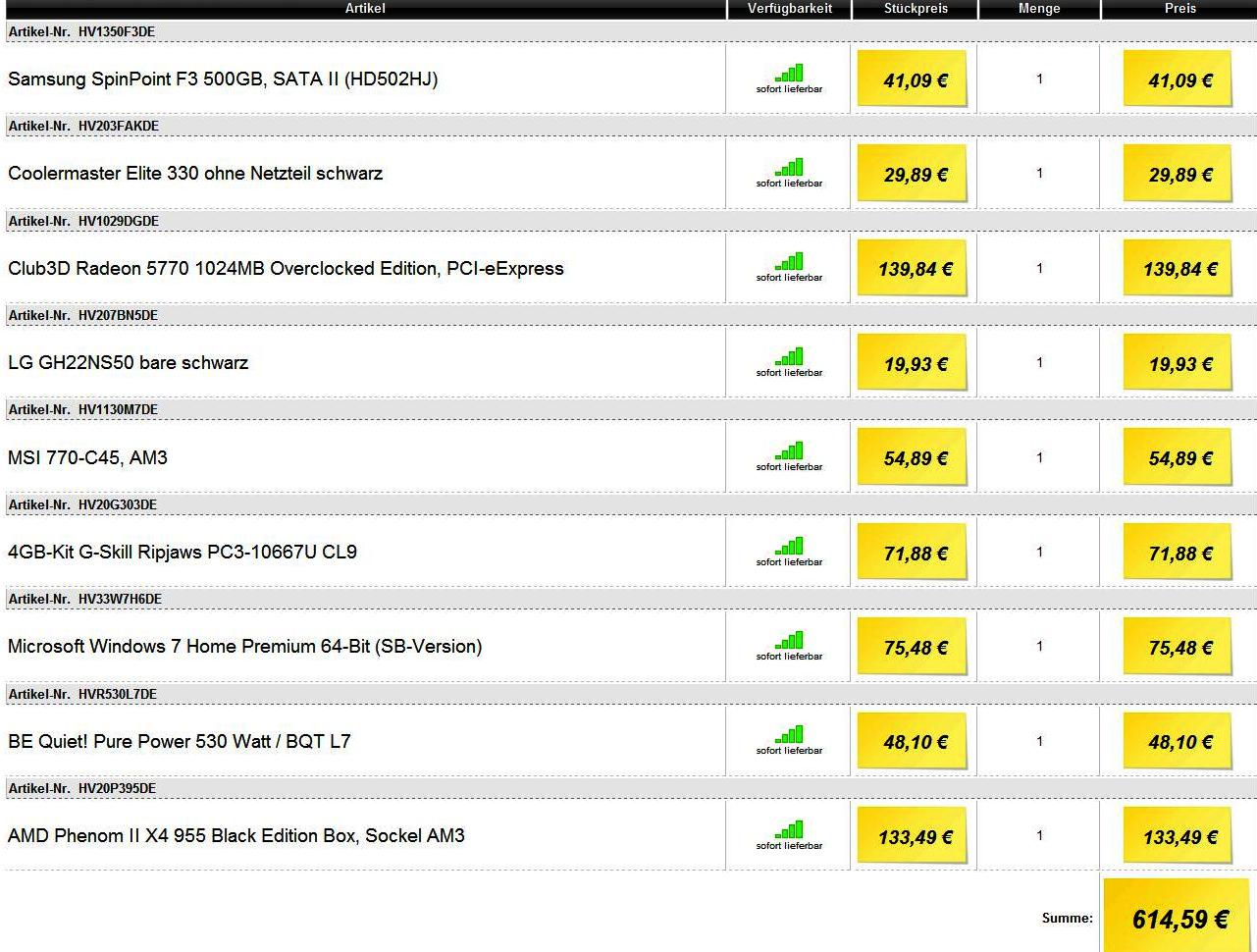Click the Menge column header
This screenshot has height=952, width=1257.
1039,9
